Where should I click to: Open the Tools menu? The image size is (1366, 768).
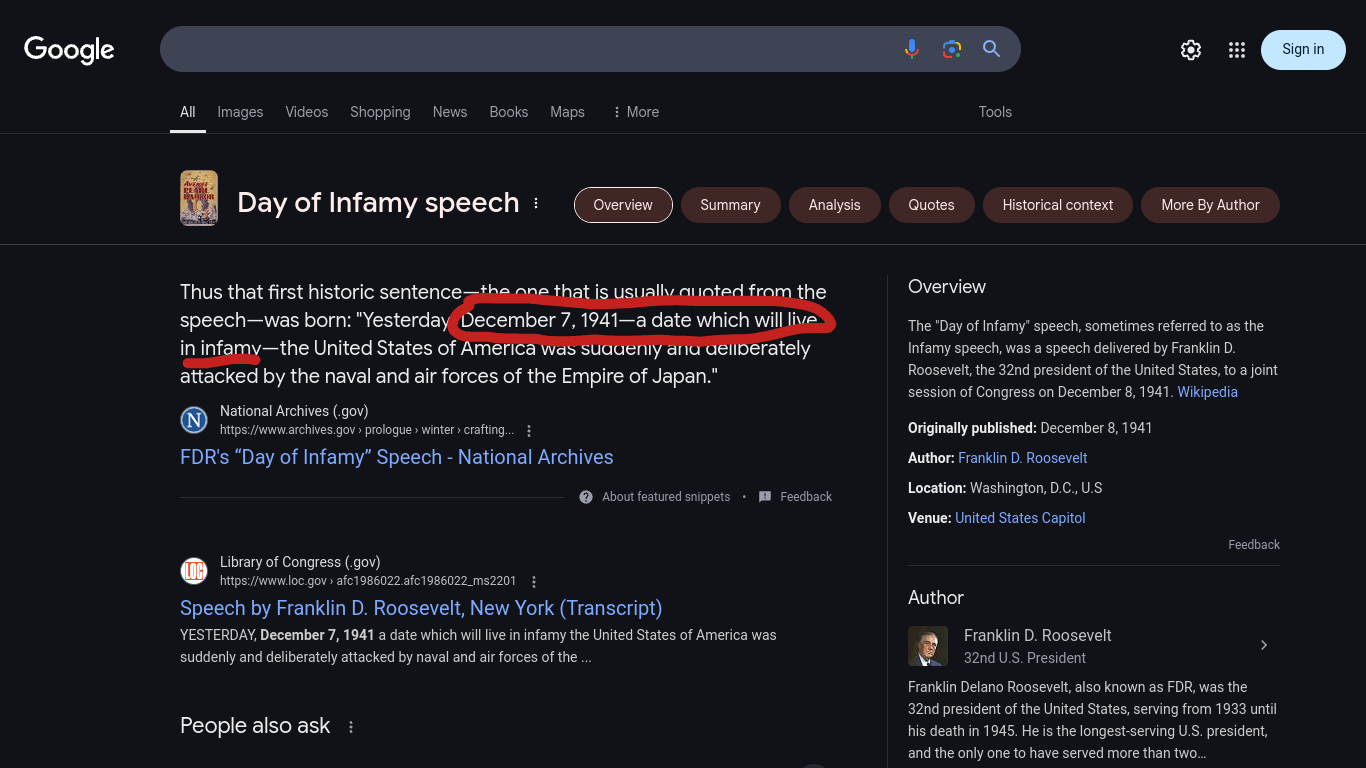pyautogui.click(x=995, y=112)
